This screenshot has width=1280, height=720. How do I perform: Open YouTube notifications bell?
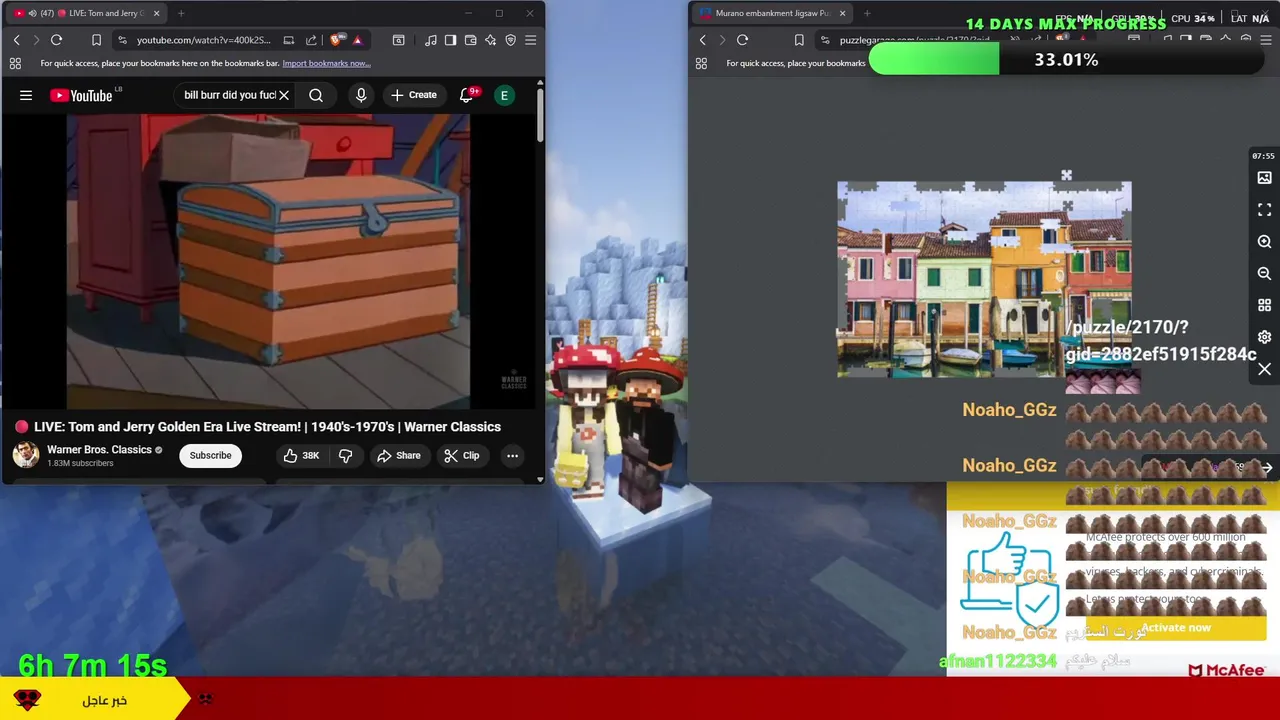[466, 95]
